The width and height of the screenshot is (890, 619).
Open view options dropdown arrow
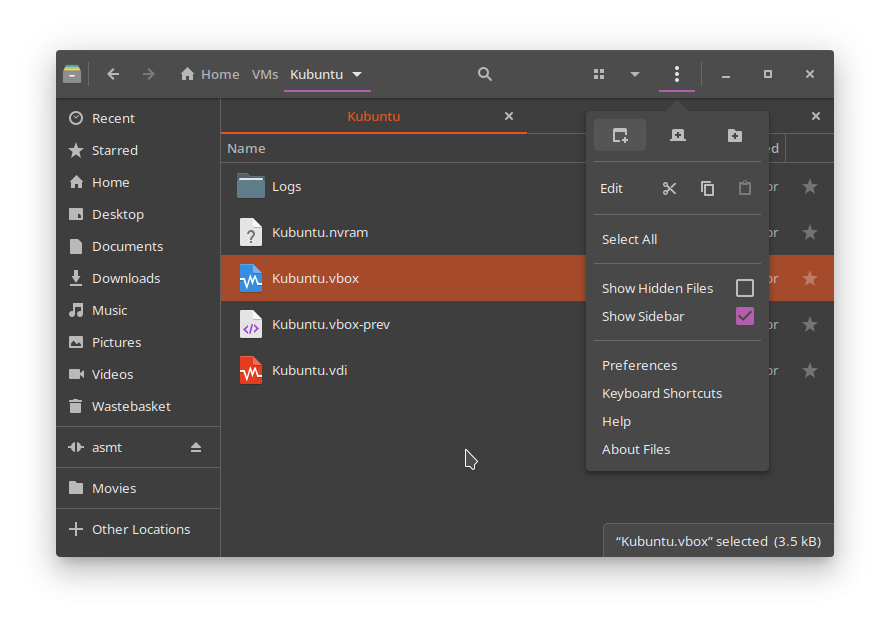[x=635, y=74]
